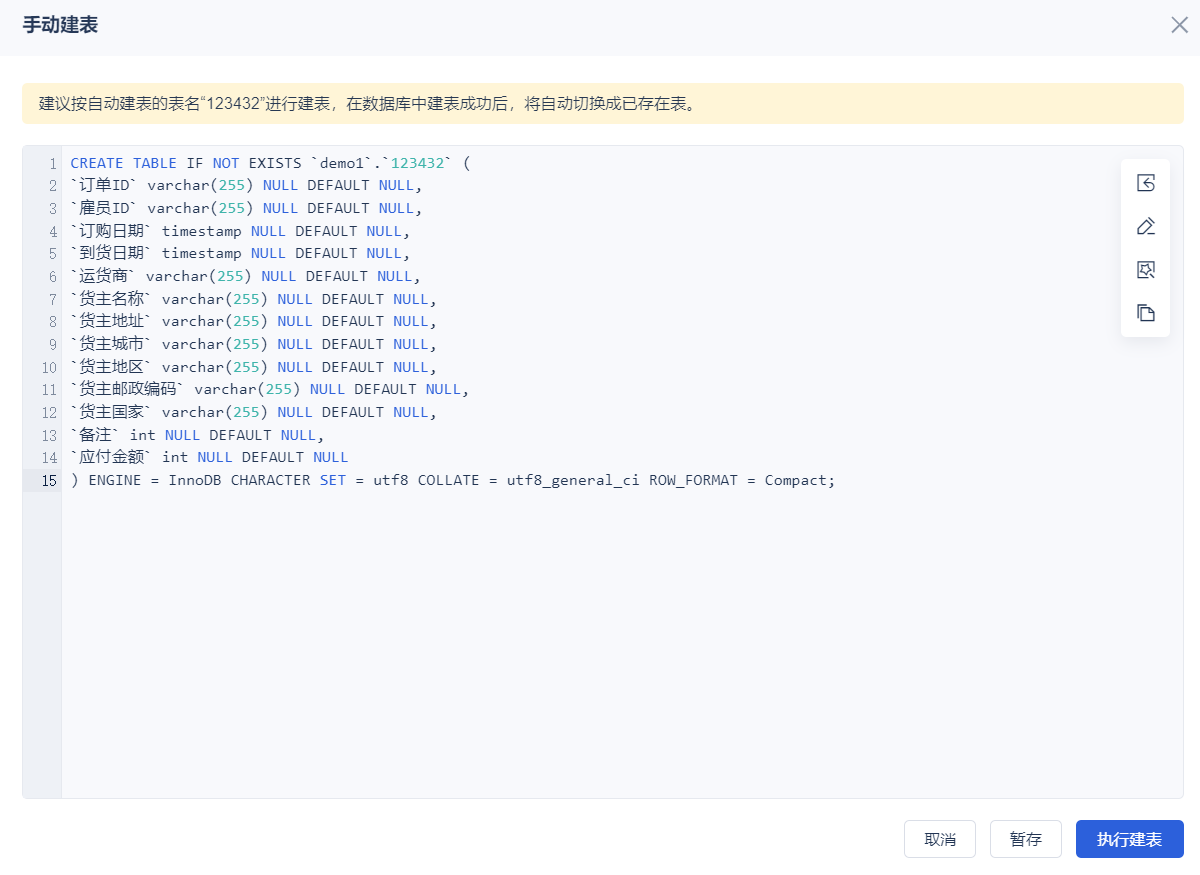Click the `应付金额` column name
The height and width of the screenshot is (875, 1200).
pyautogui.click(x=111, y=457)
